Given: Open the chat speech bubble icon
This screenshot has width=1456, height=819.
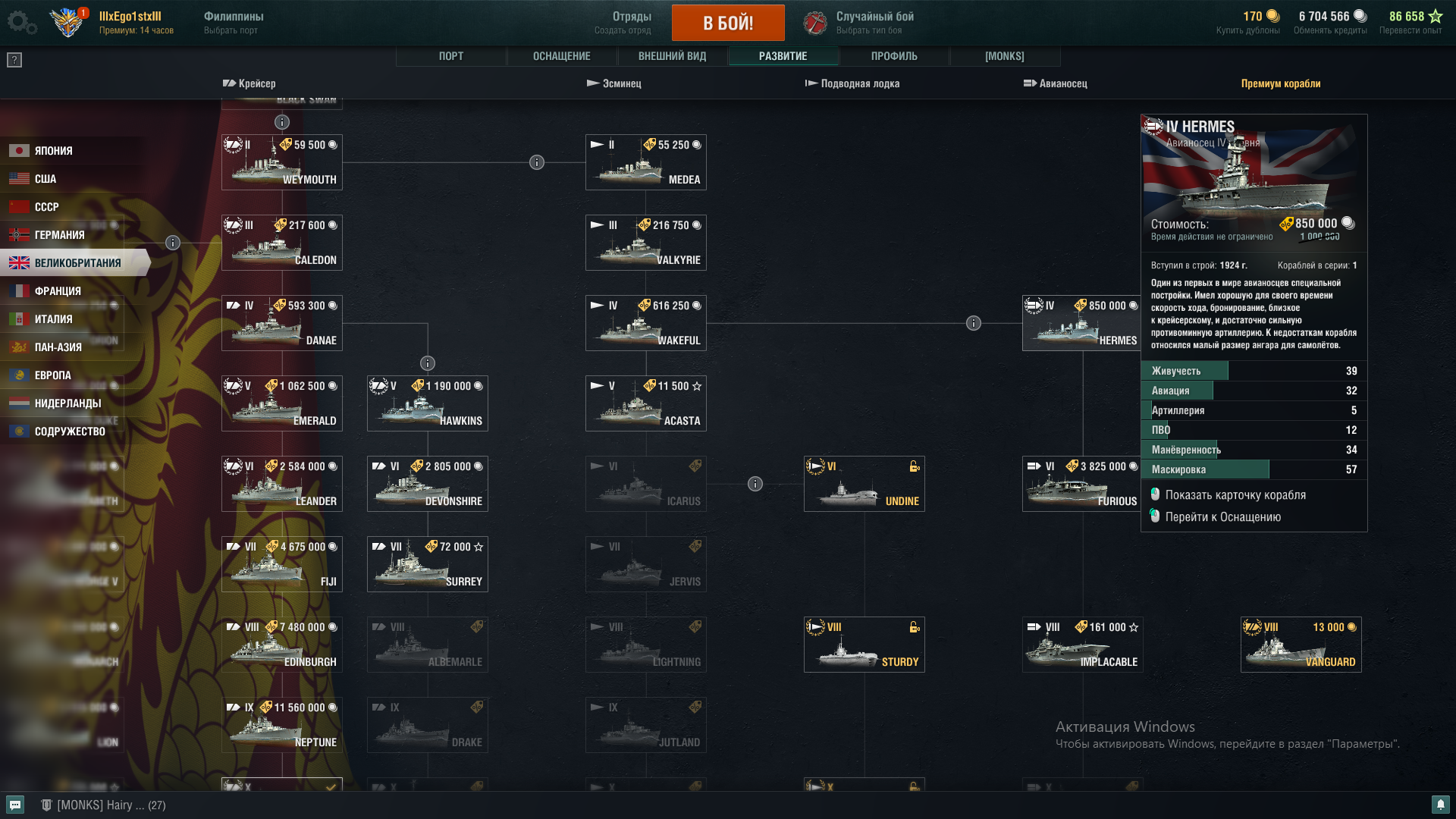Looking at the screenshot, I should 15,805.
